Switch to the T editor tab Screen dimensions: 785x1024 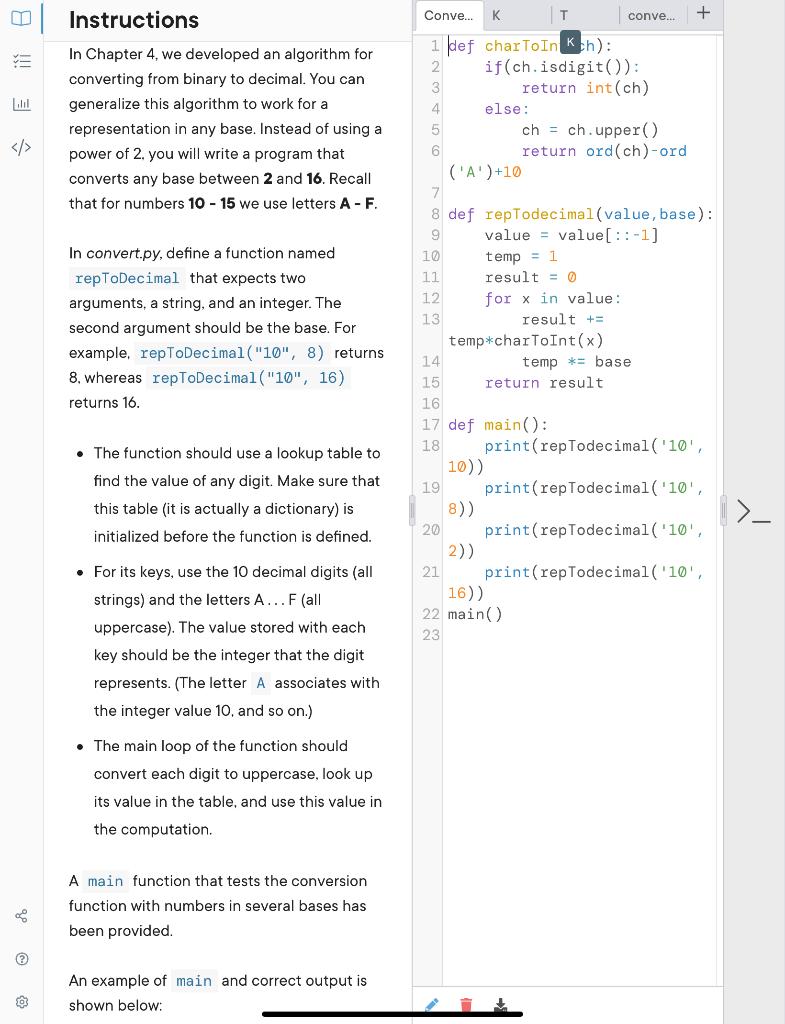pyautogui.click(x=585, y=16)
